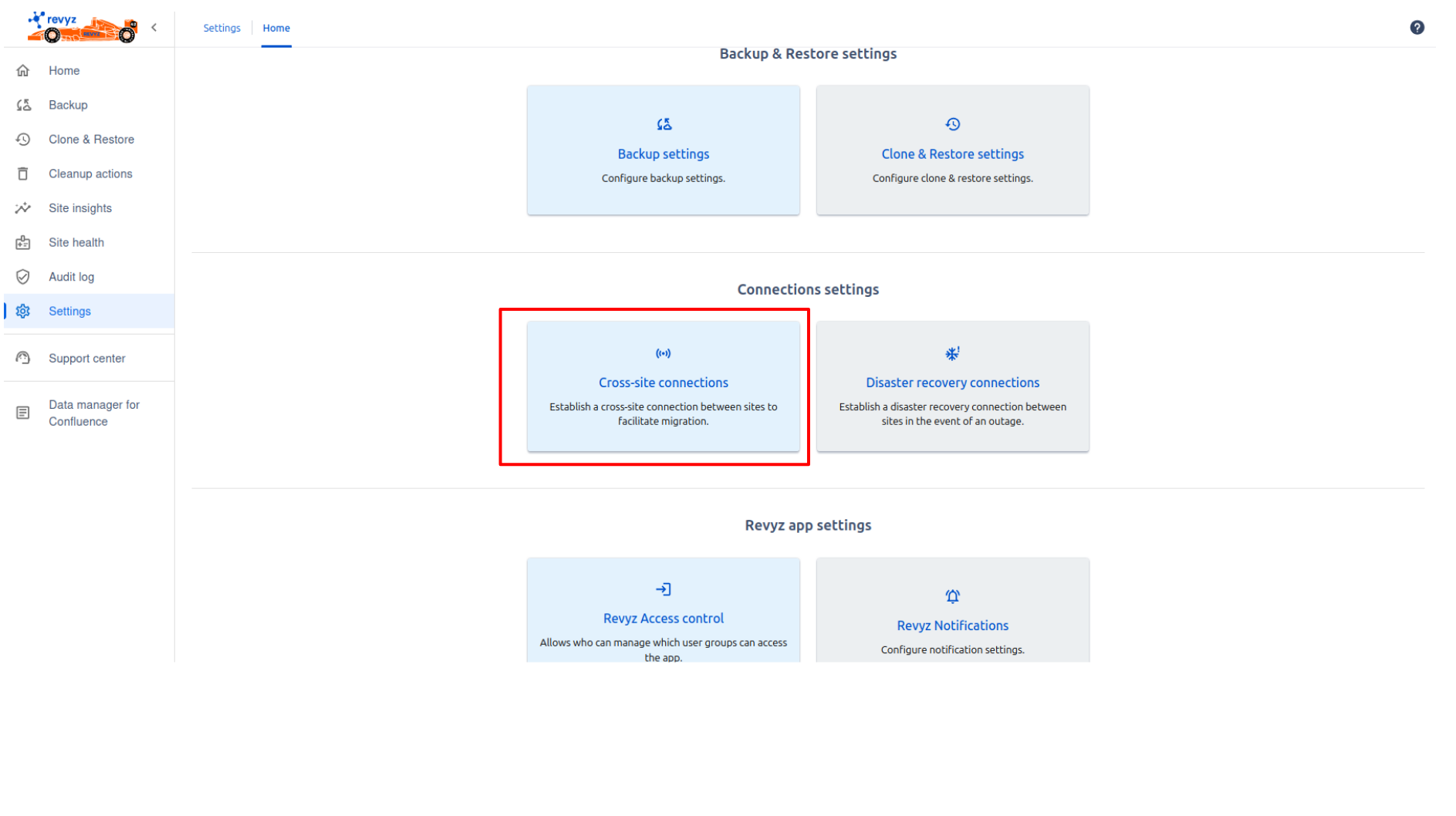The image size is (1456, 816).
Task: Go to Clone & Restore in sidebar
Action: tap(91, 140)
